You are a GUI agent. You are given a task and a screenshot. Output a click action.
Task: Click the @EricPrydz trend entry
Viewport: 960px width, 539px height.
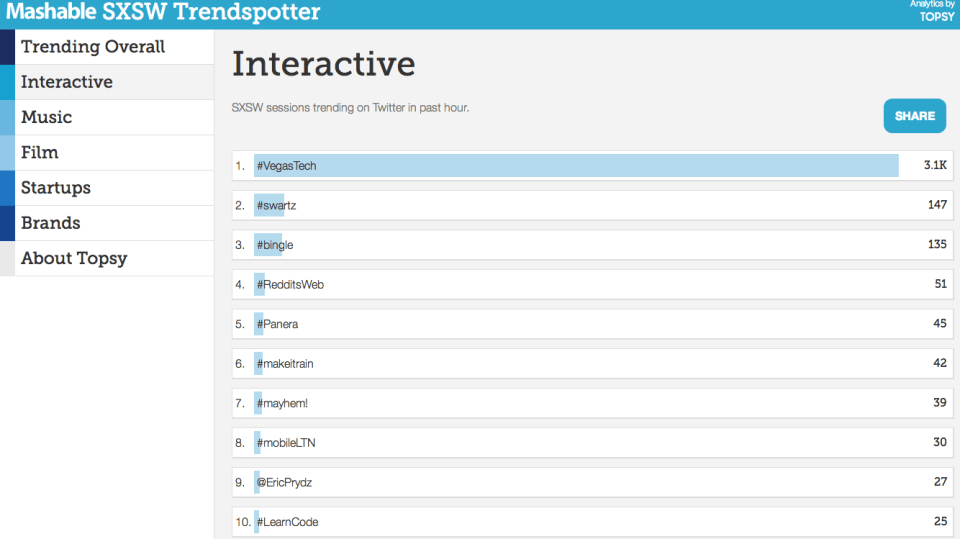tap(287, 483)
